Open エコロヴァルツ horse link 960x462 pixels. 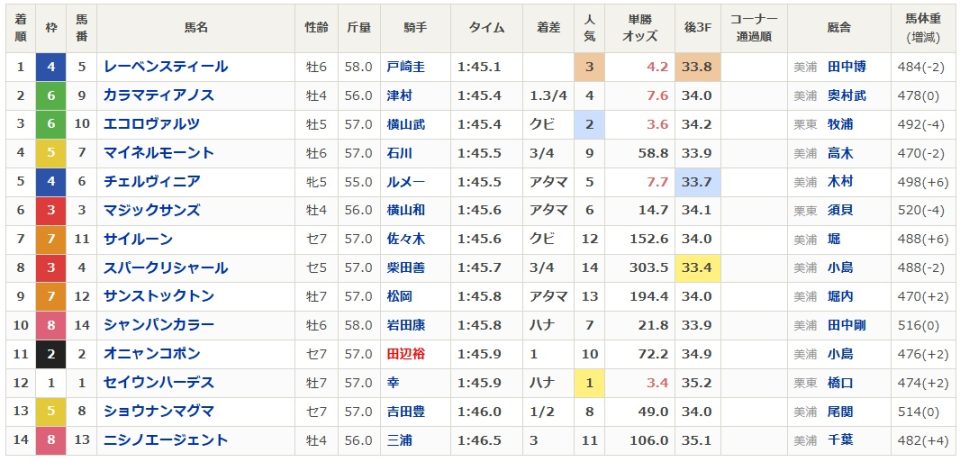(x=152, y=124)
